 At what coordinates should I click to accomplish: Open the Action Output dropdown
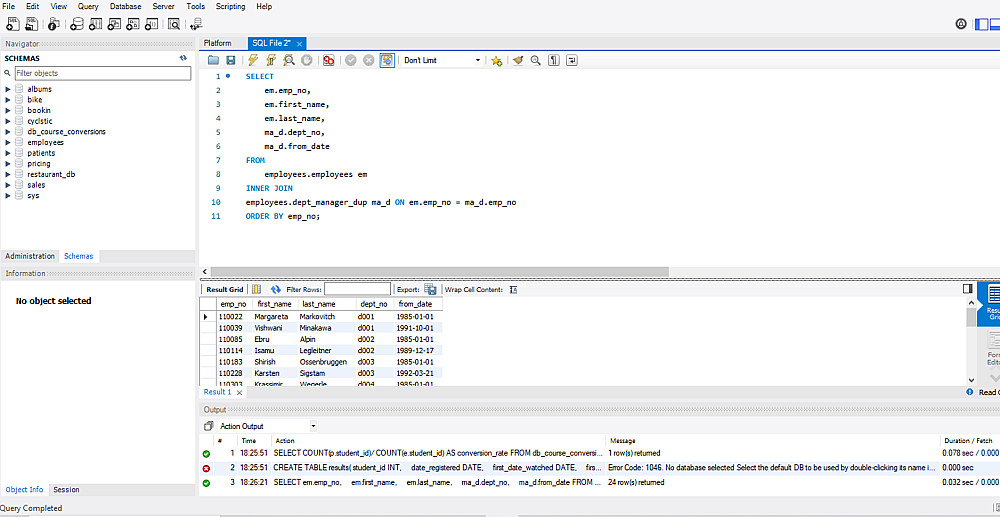pyautogui.click(x=266, y=426)
